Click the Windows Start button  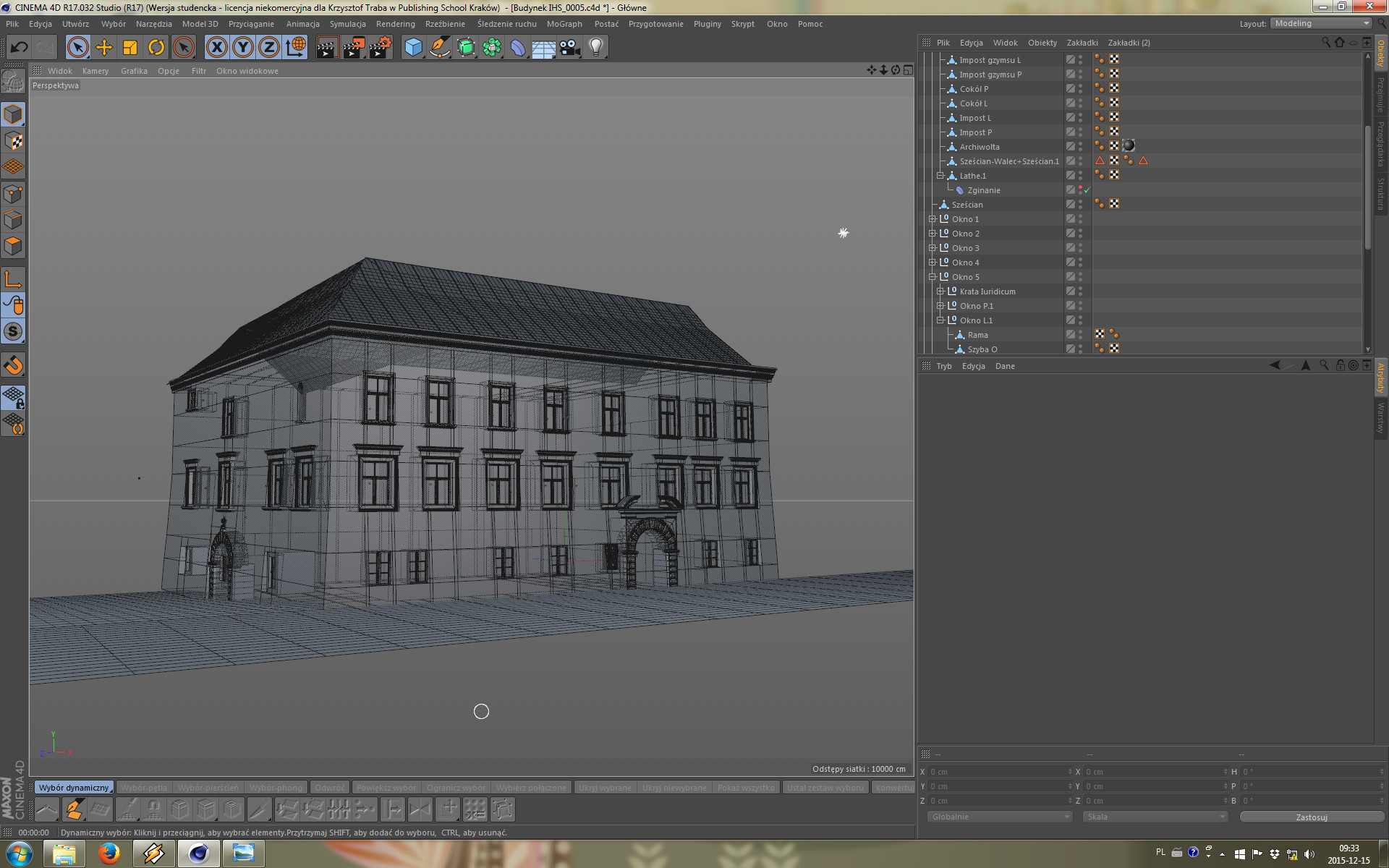click(20, 854)
